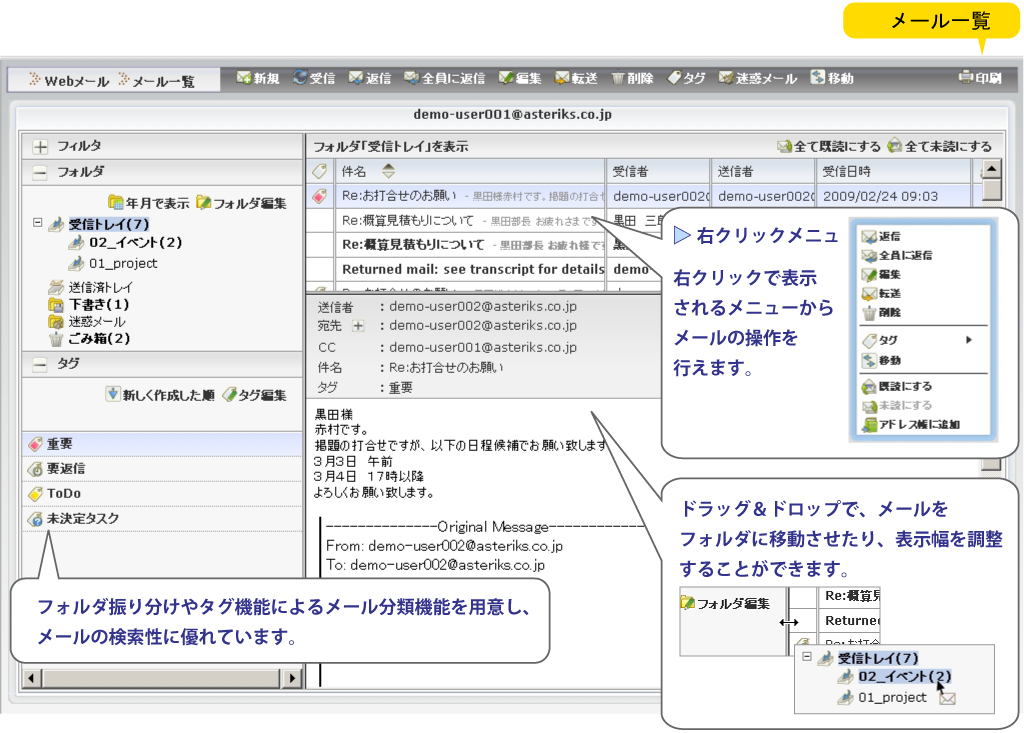1024x733 pixels.
Task: Open タグ submenu in the right-click menu
Action: click(918, 340)
